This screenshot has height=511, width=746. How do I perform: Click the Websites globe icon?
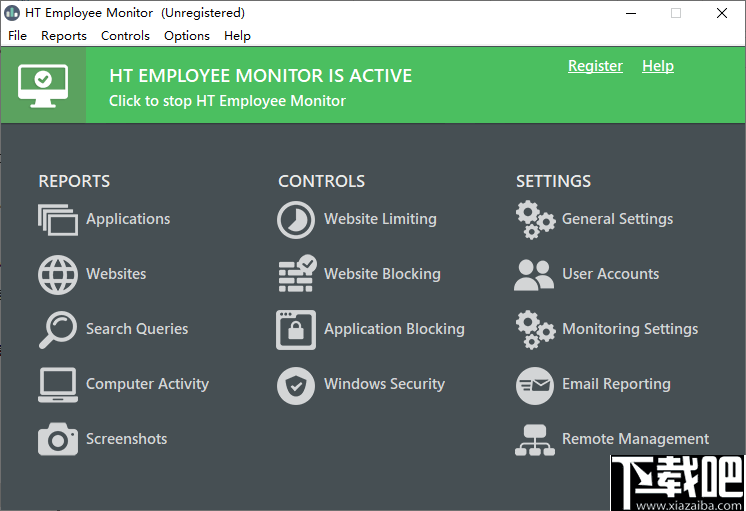tap(58, 275)
